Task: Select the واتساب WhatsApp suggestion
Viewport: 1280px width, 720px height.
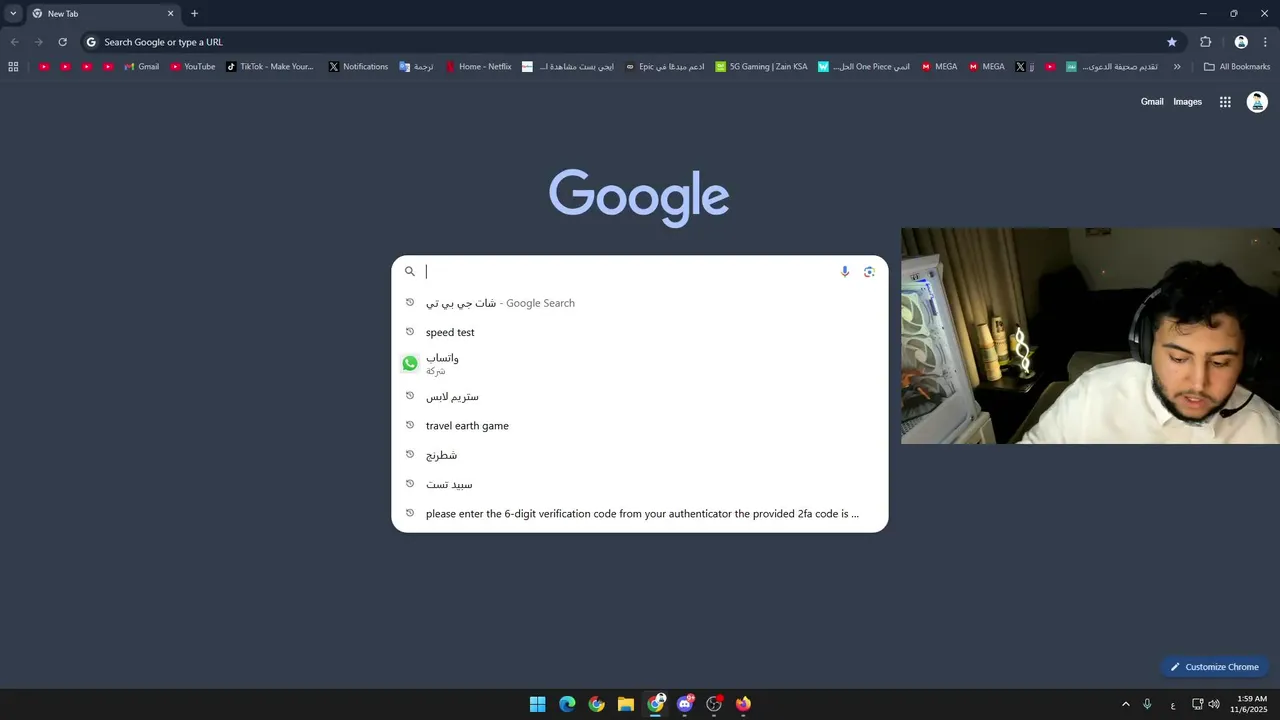Action: pos(640,364)
